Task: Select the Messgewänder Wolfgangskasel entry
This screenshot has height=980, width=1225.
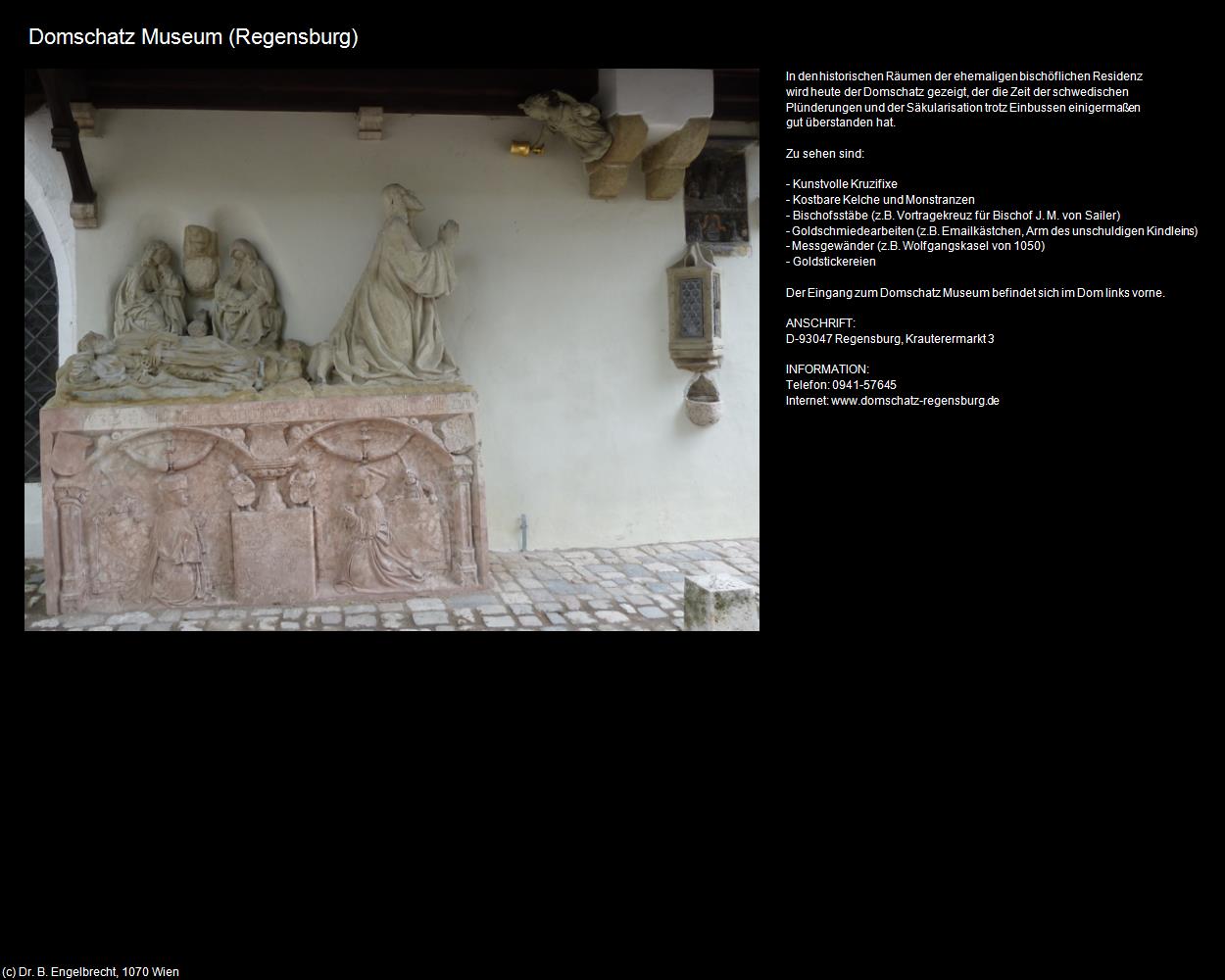Action: point(915,246)
